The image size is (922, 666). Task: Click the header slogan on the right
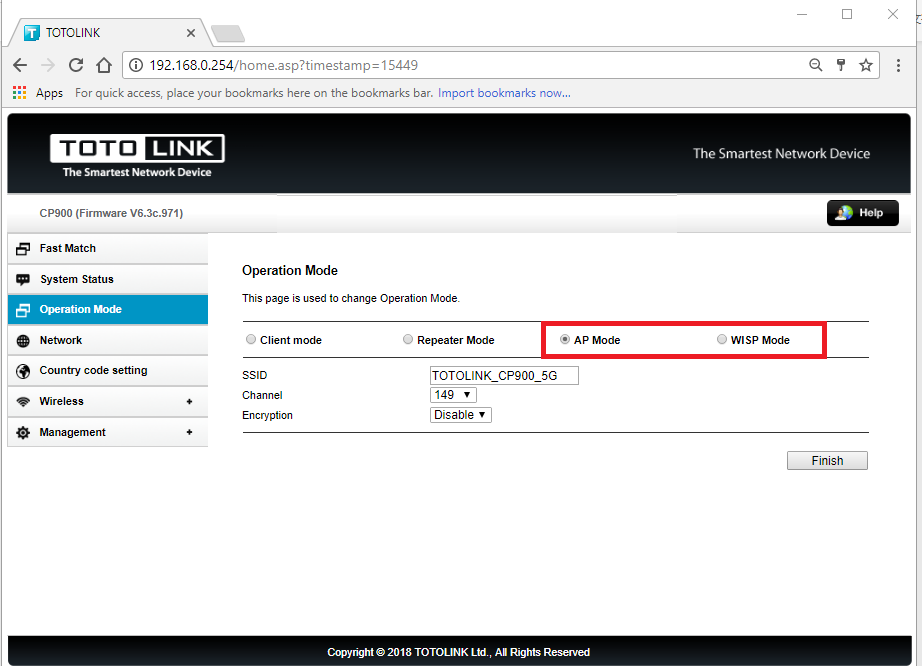point(781,153)
